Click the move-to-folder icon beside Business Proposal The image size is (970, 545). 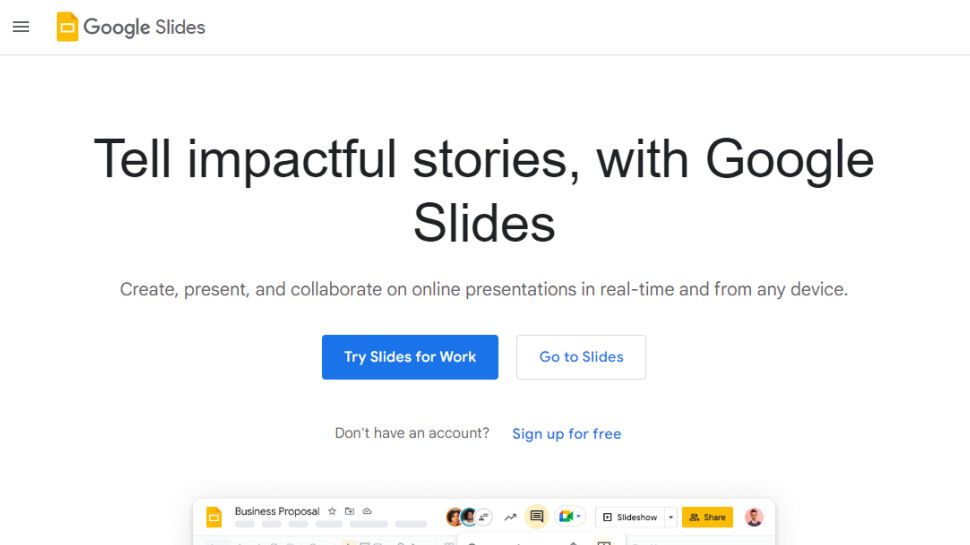click(349, 511)
